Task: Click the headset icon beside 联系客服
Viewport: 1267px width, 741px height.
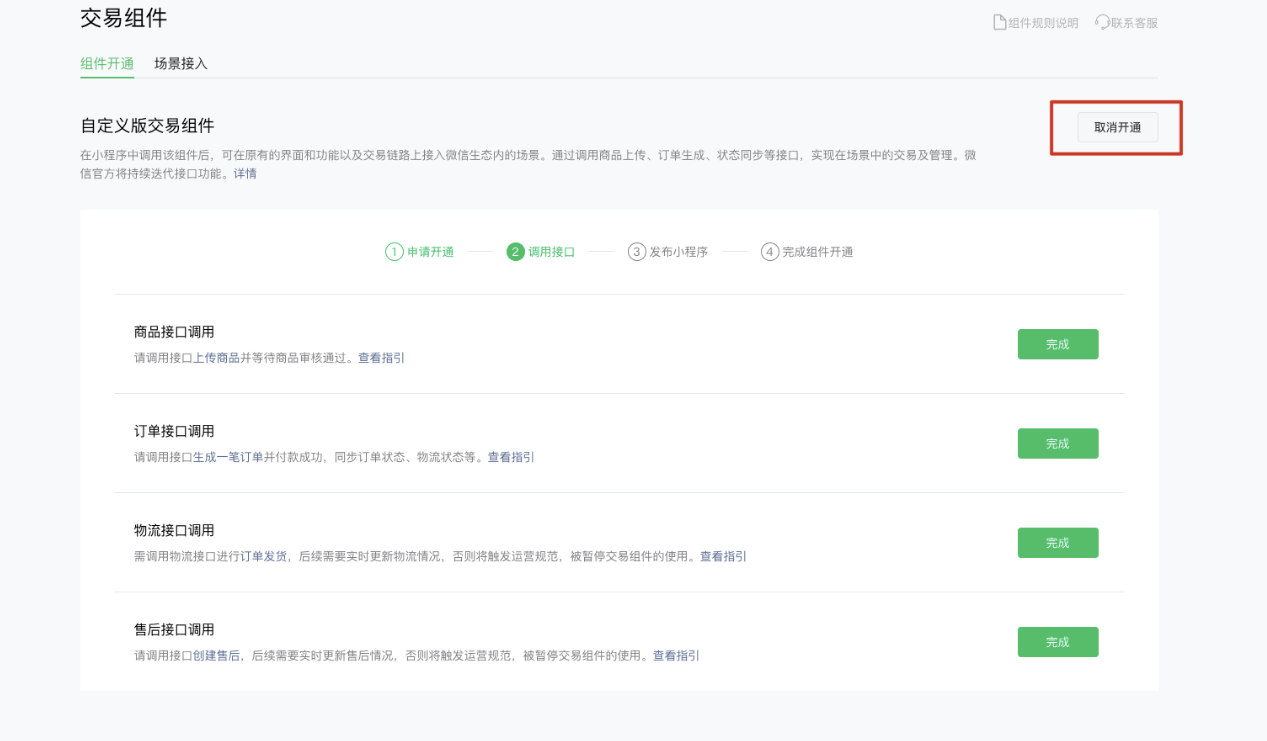Action: [1102, 22]
